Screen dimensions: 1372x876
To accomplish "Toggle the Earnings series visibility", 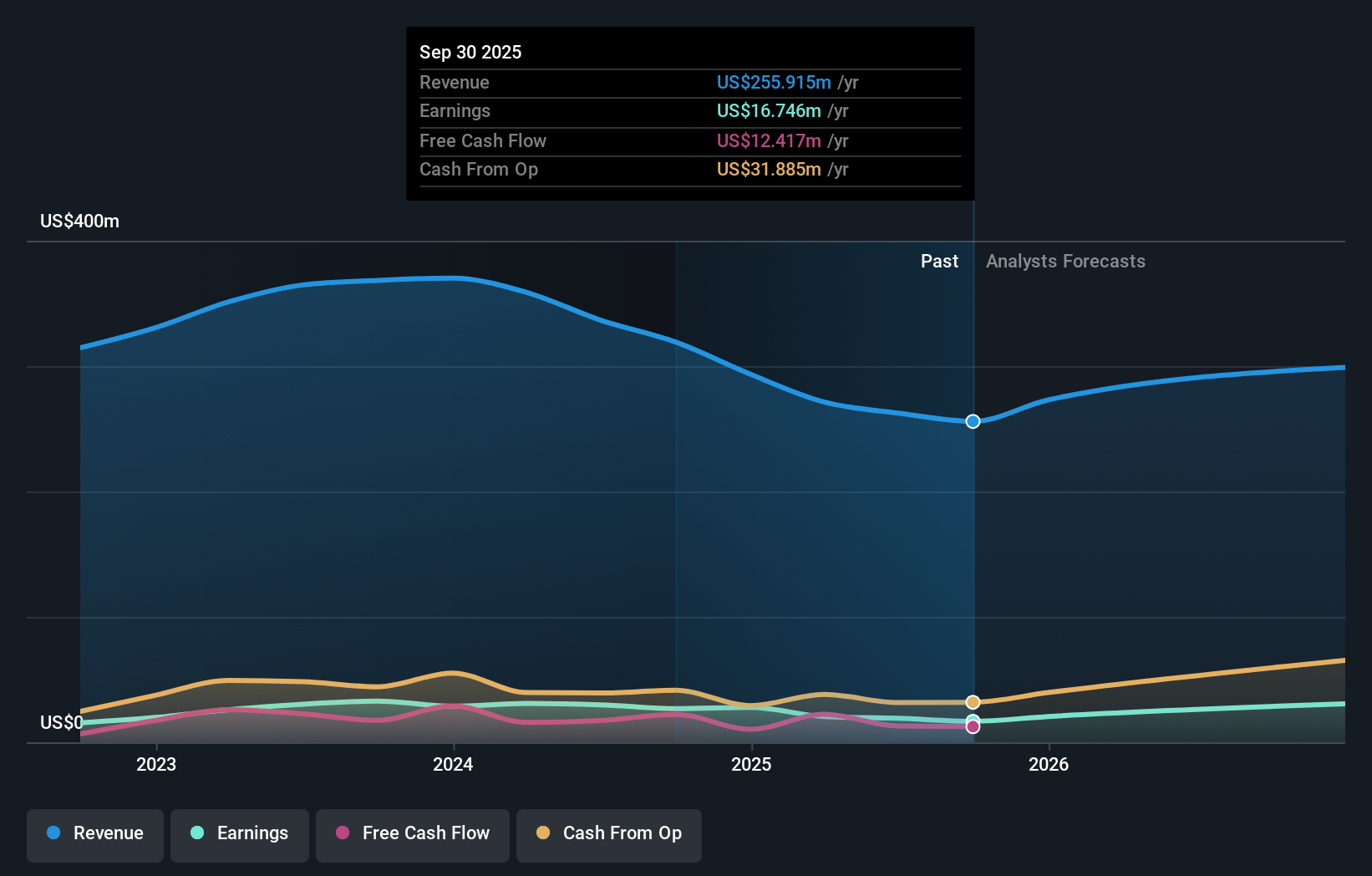I will tap(239, 835).
